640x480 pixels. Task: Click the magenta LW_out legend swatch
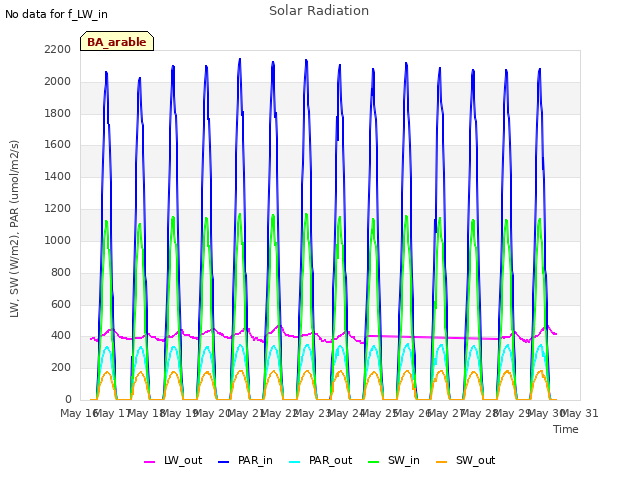point(149,462)
